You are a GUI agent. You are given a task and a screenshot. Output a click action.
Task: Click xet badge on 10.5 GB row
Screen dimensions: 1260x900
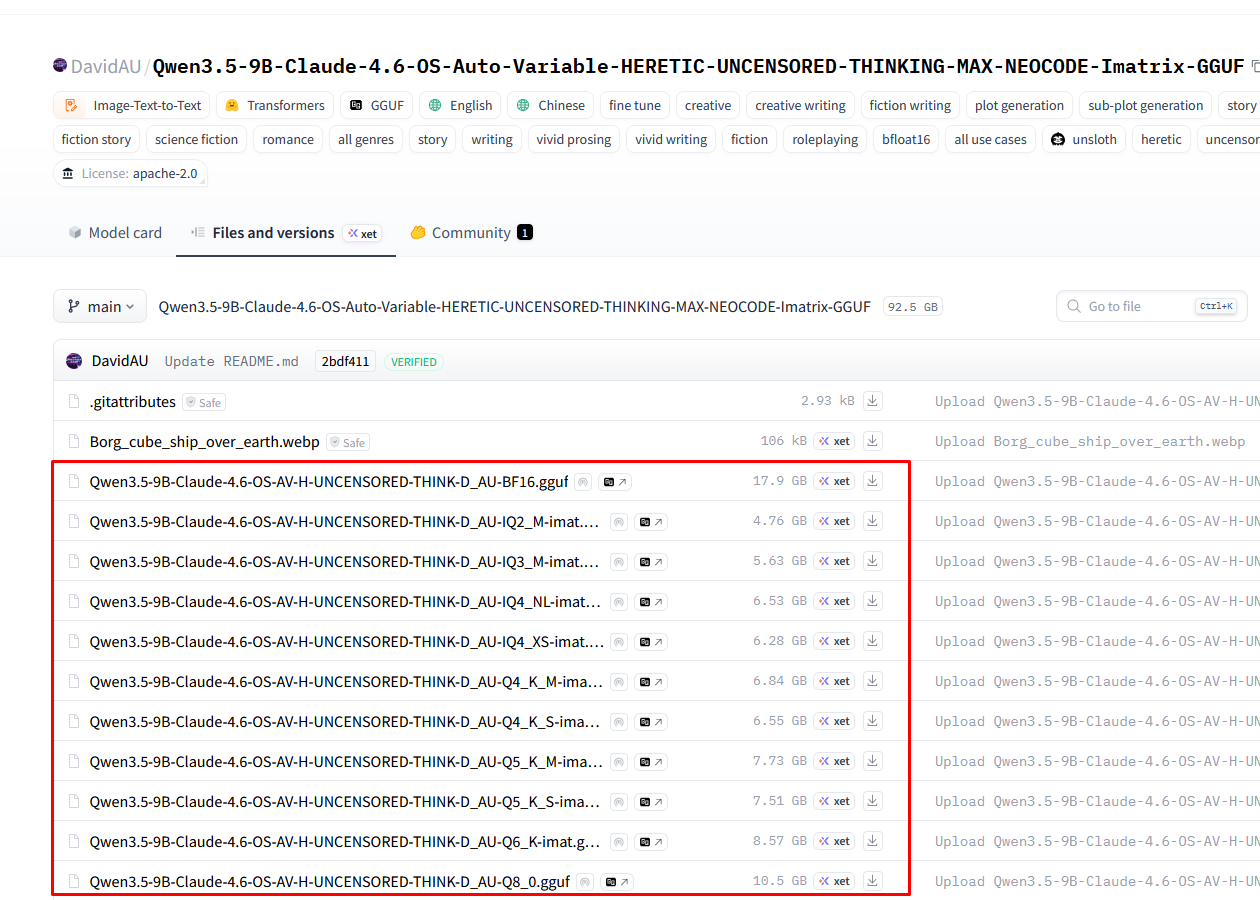835,881
